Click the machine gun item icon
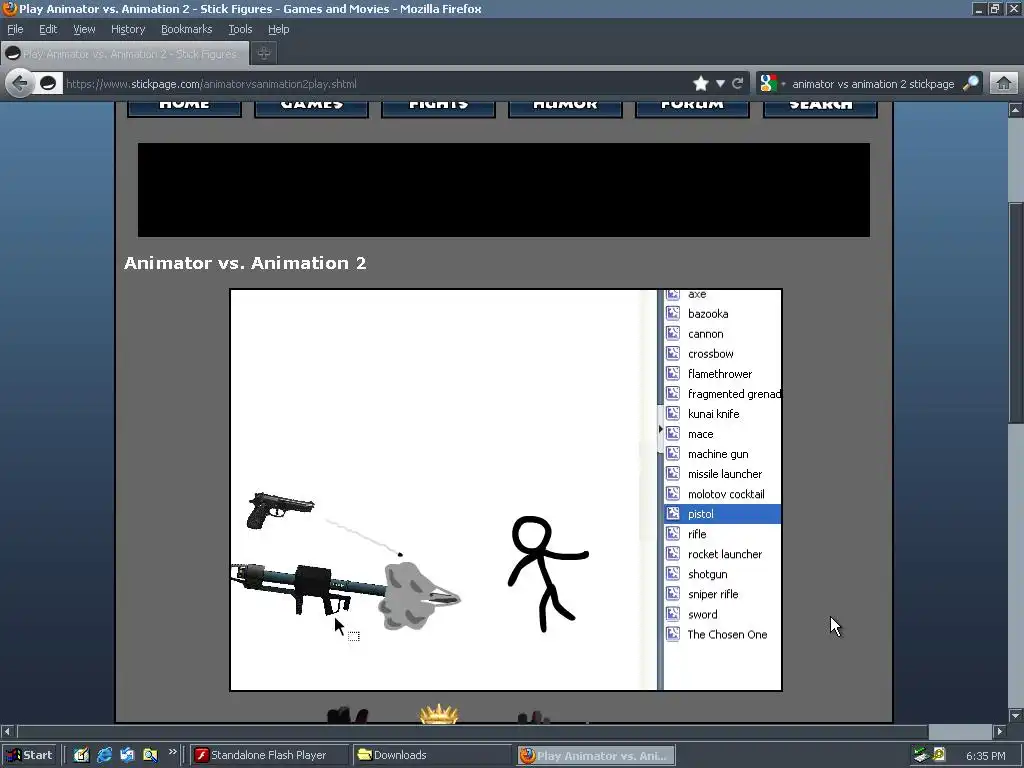1024x768 pixels. point(673,454)
